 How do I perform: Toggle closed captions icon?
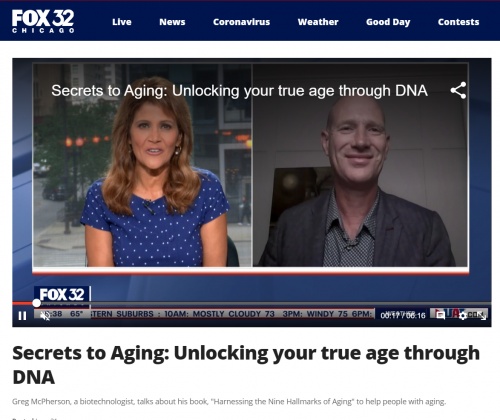point(440,315)
